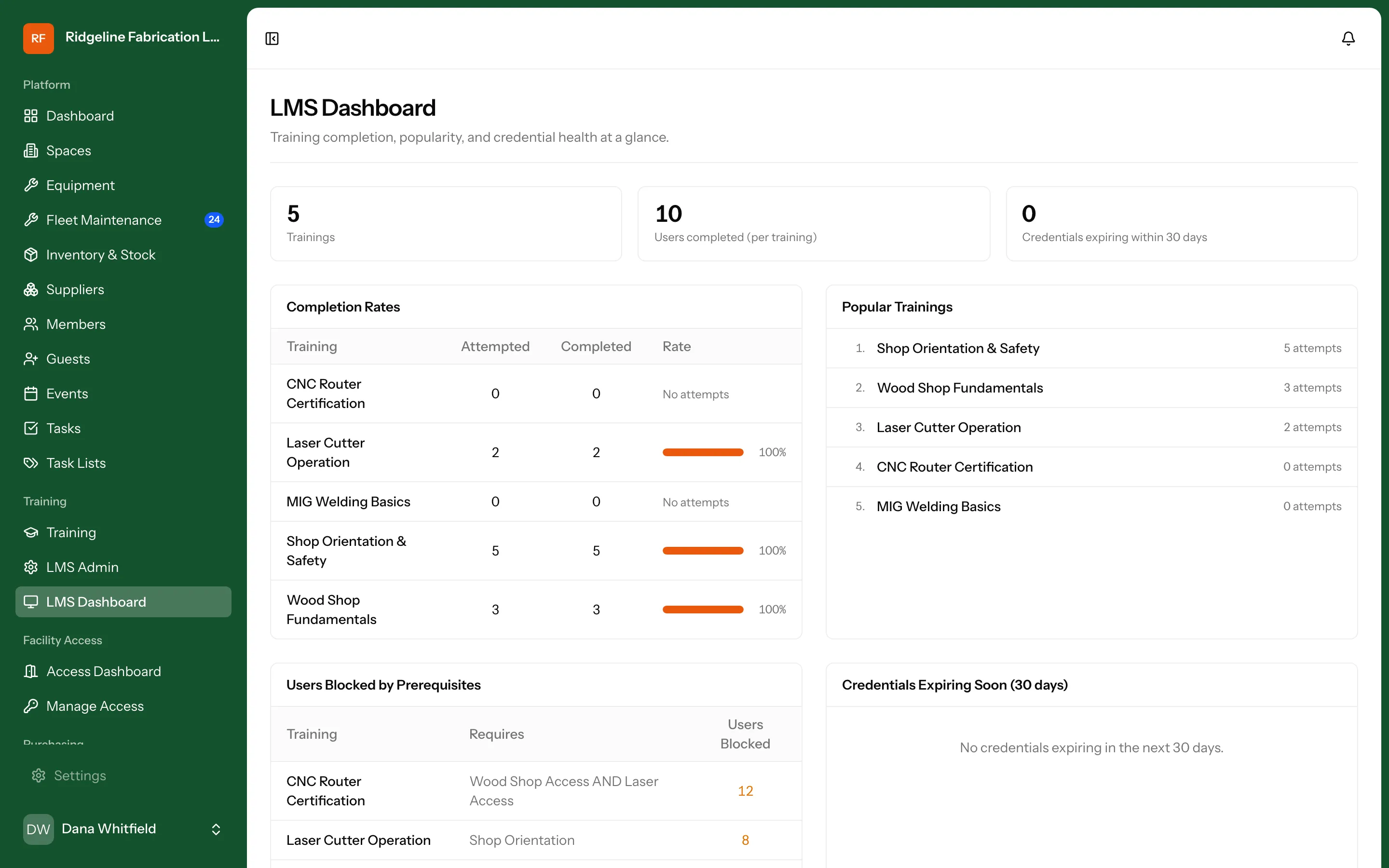Screen dimensions: 1389x868
Task: Click the 8 users blocked count
Action: point(745,841)
